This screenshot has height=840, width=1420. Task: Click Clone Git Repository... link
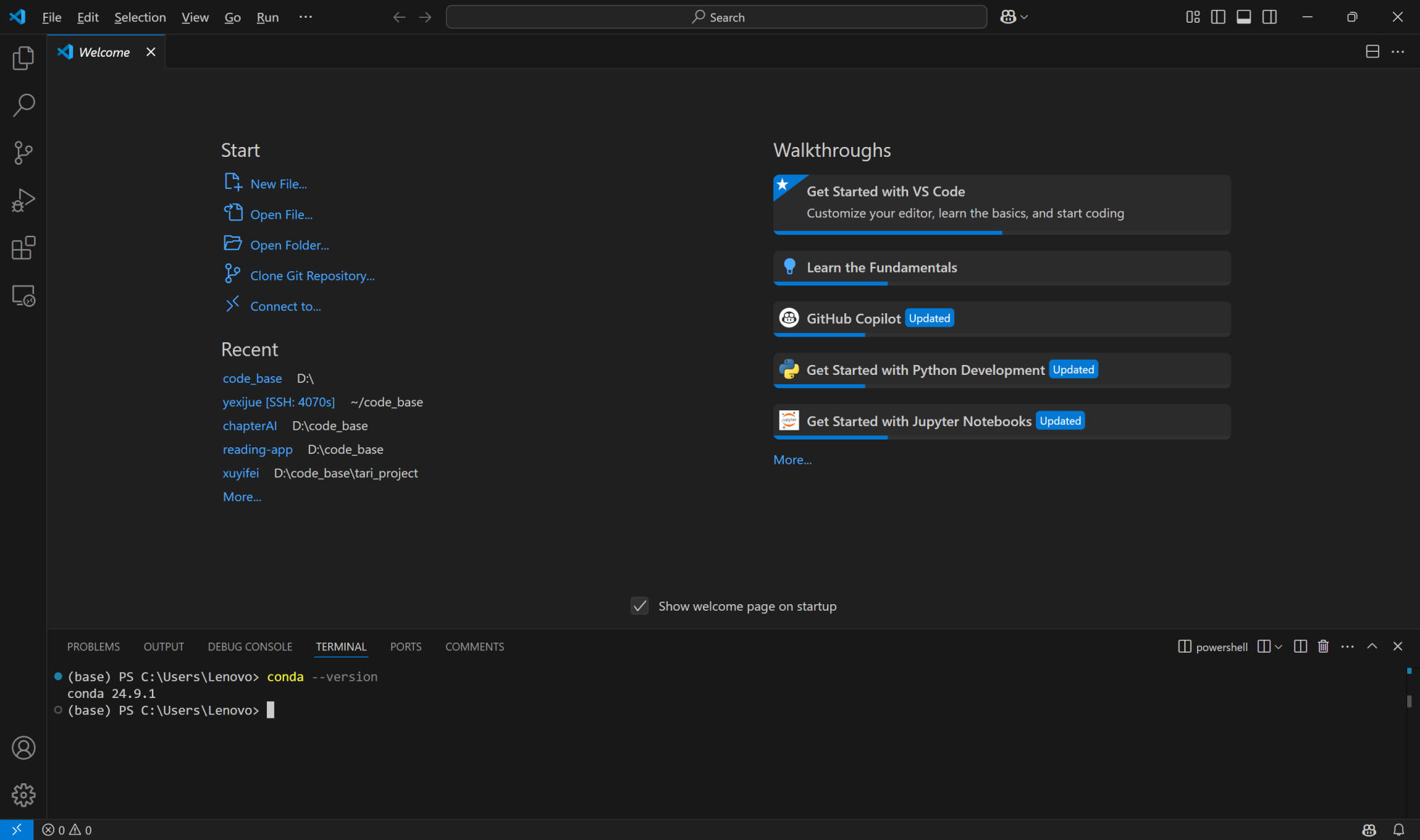pyautogui.click(x=312, y=276)
